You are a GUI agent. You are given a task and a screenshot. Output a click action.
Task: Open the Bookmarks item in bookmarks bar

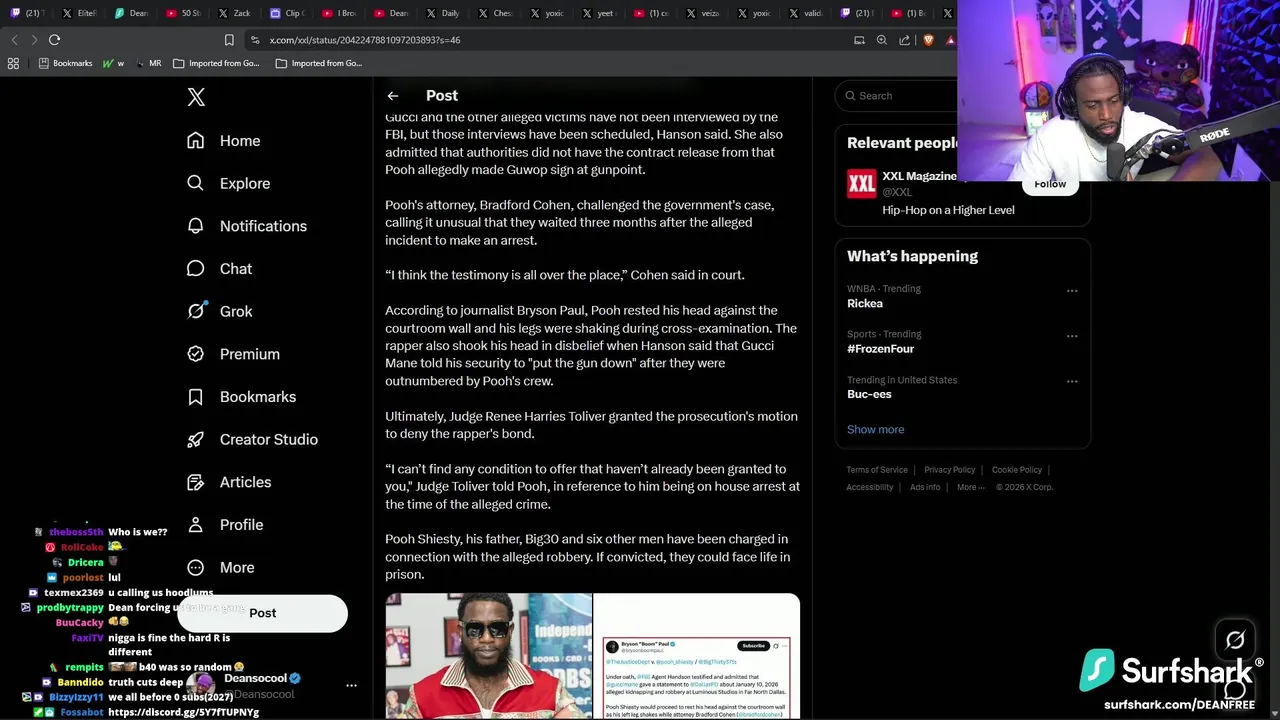[x=66, y=63]
